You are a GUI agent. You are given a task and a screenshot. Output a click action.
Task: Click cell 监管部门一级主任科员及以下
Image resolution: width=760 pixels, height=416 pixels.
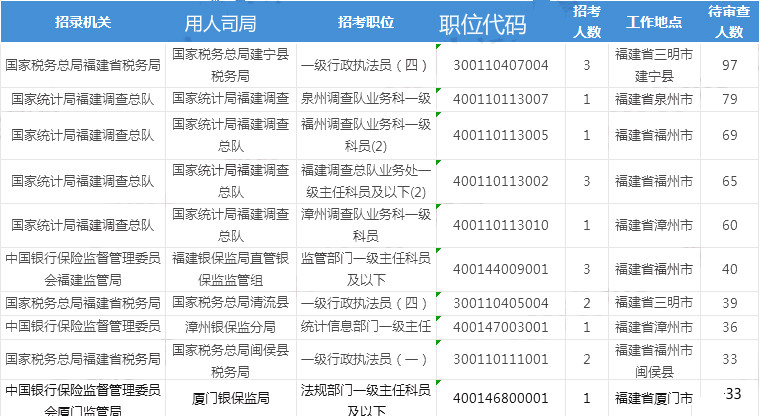tap(366, 270)
